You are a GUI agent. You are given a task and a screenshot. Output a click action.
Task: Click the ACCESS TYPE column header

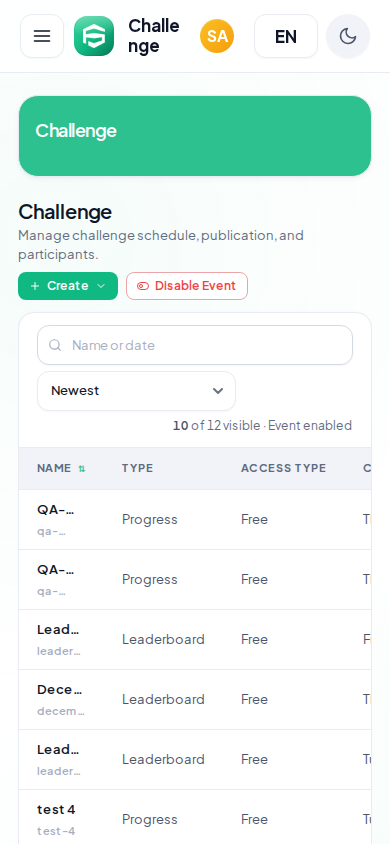click(283, 468)
